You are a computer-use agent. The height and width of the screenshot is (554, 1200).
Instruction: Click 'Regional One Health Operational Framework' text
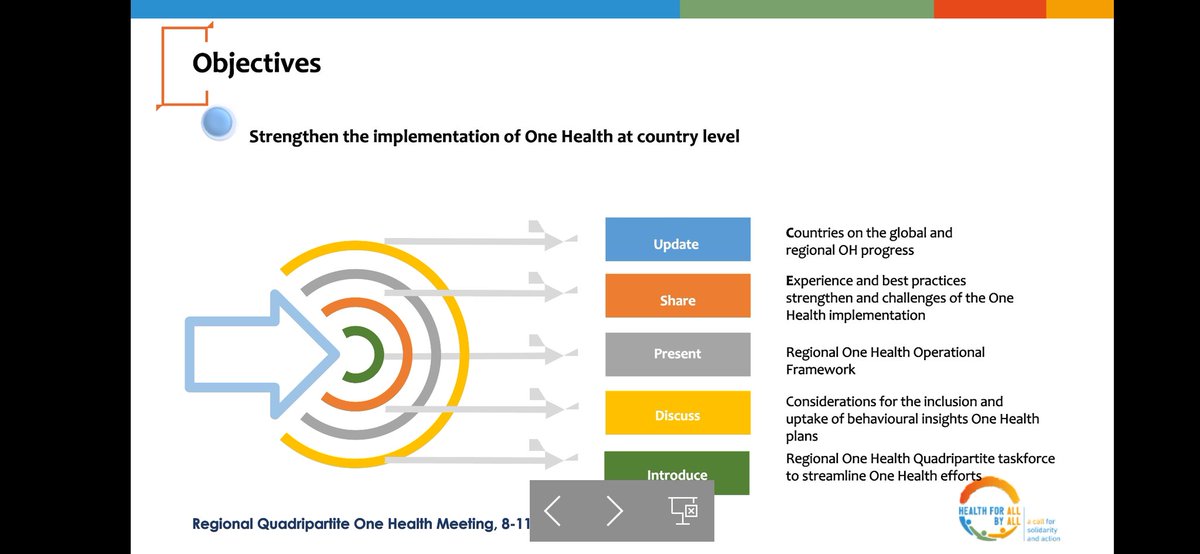coord(885,361)
